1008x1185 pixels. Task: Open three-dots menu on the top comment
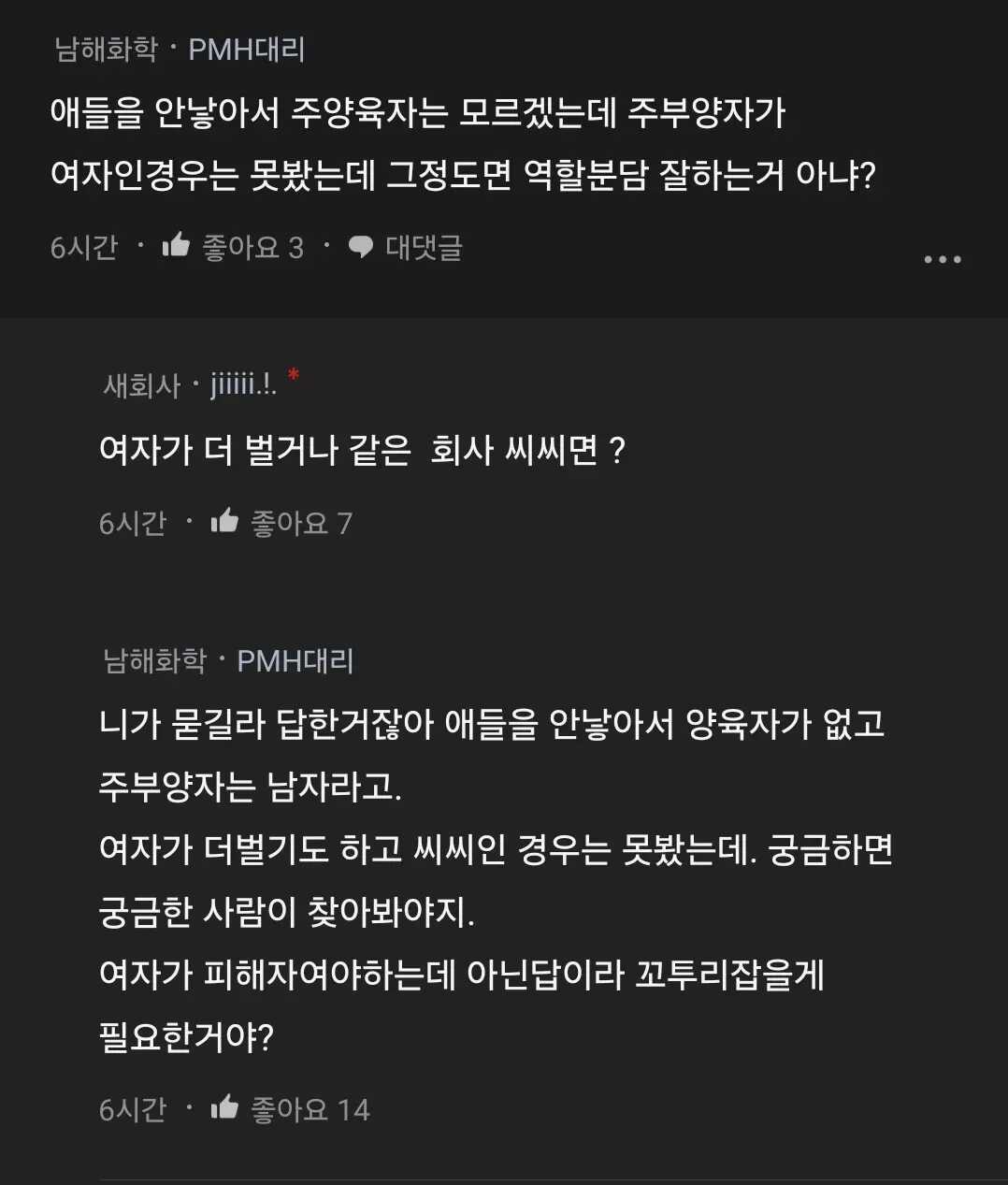pyautogui.click(x=942, y=259)
